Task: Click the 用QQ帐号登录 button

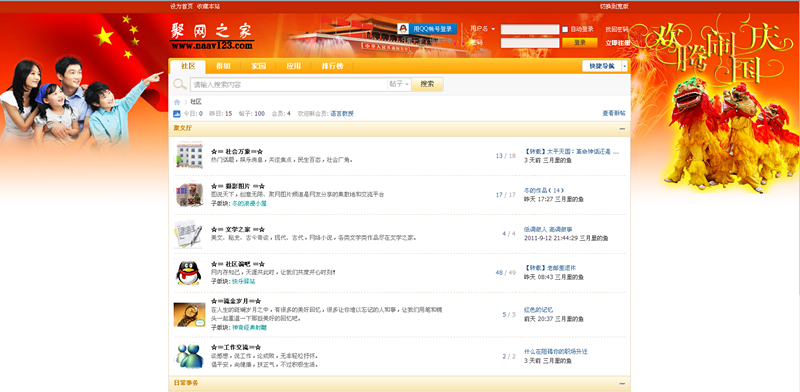Action: pyautogui.click(x=427, y=29)
